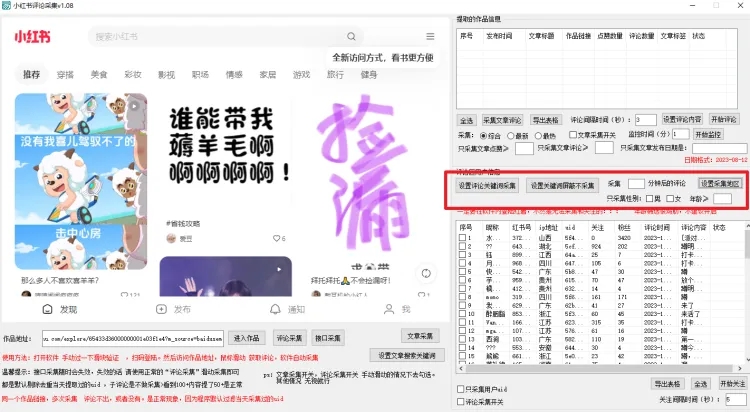
Task: Check the checkbox of comment row 1
Action: pos(463,237)
